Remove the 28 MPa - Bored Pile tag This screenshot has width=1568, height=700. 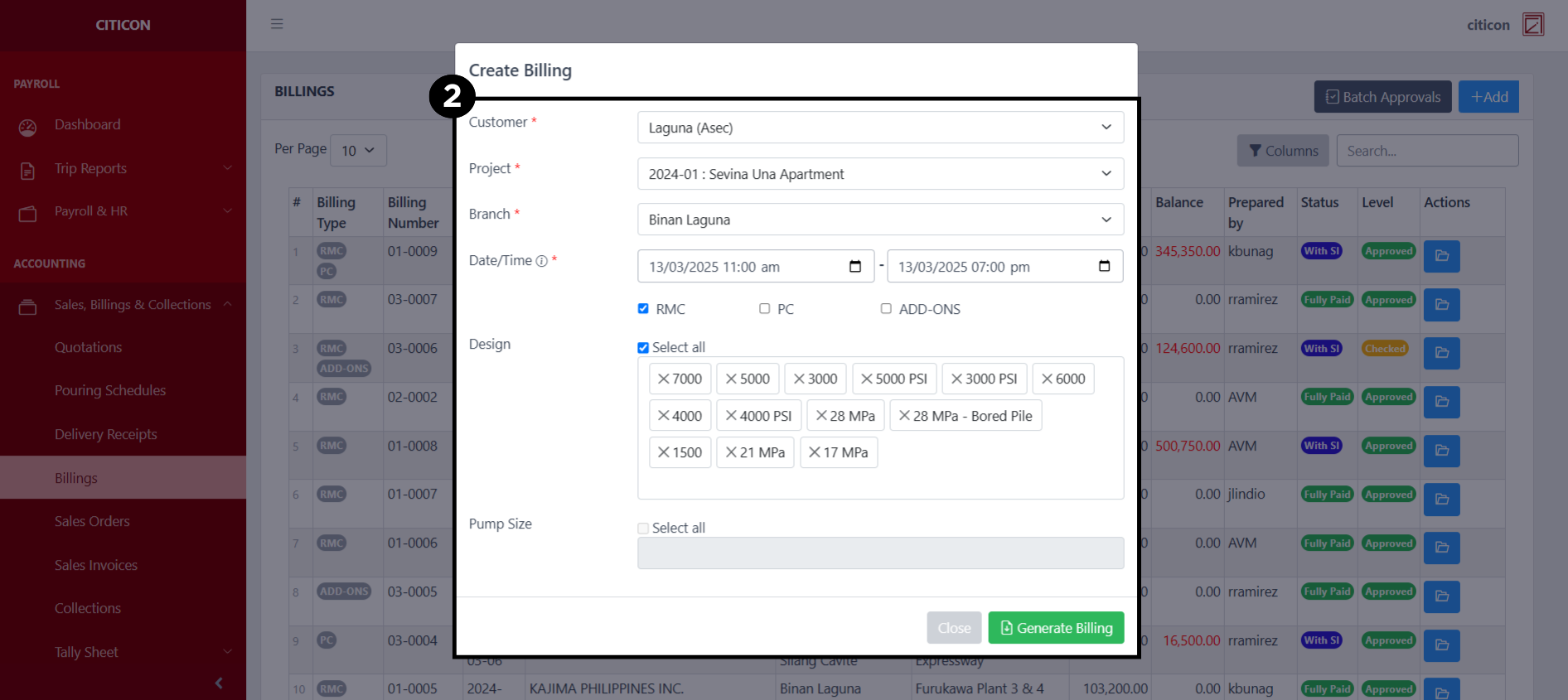904,416
